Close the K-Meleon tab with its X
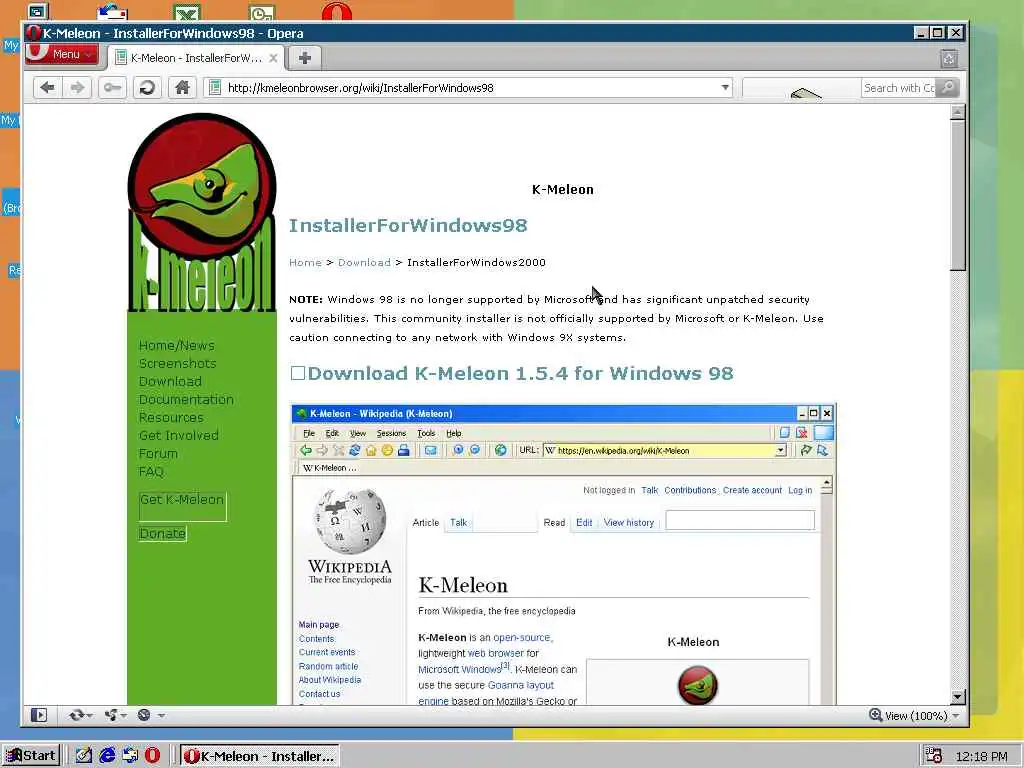1024x768 pixels. point(274,58)
